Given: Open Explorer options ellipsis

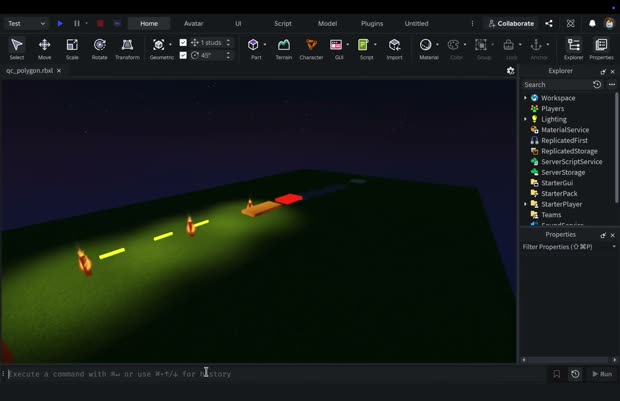Looking at the screenshot, I should click(x=612, y=84).
